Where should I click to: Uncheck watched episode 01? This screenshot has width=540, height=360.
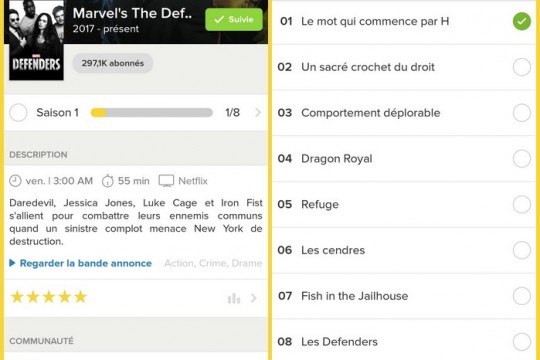(522, 21)
